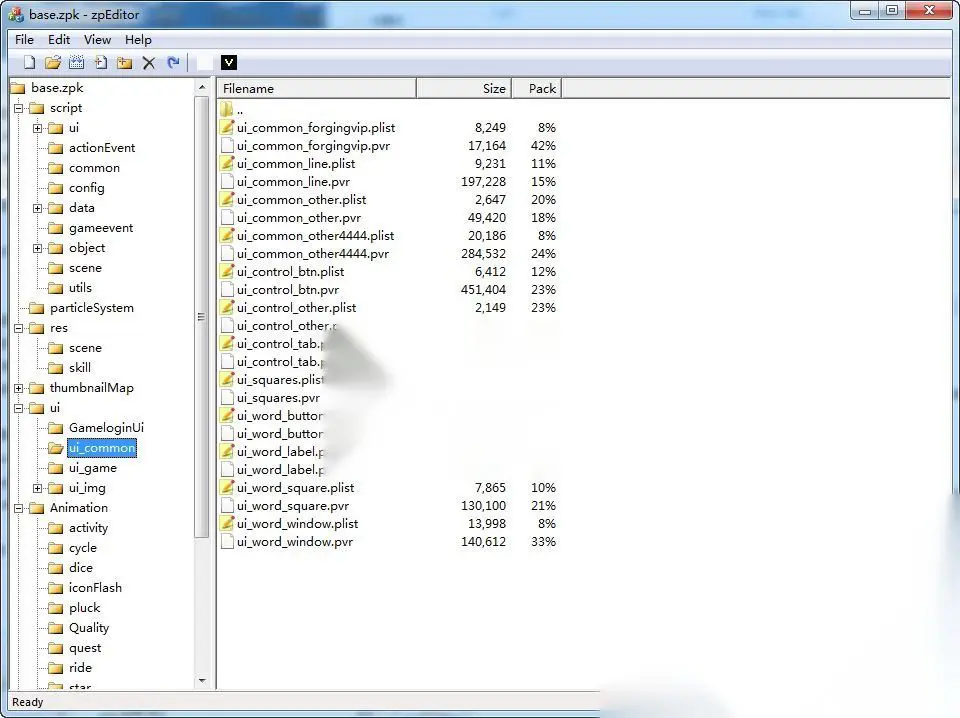The width and height of the screenshot is (960, 718).
Task: Click the root base.zpk folder icon
Action: [x=18, y=88]
